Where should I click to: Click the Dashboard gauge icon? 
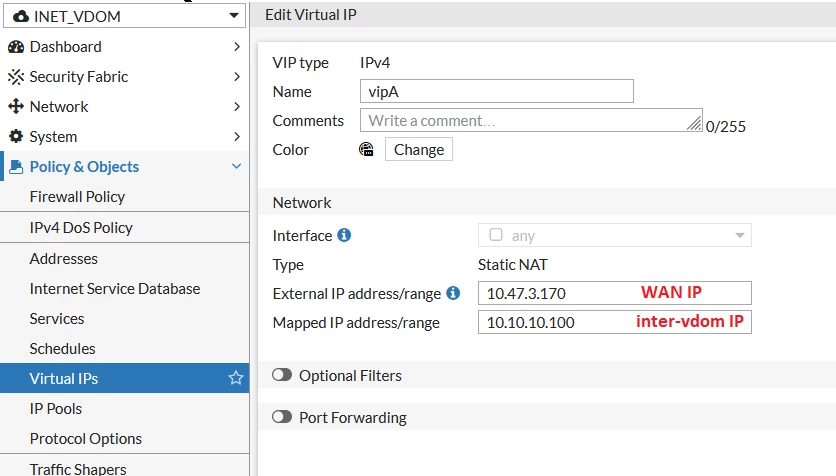click(16, 47)
